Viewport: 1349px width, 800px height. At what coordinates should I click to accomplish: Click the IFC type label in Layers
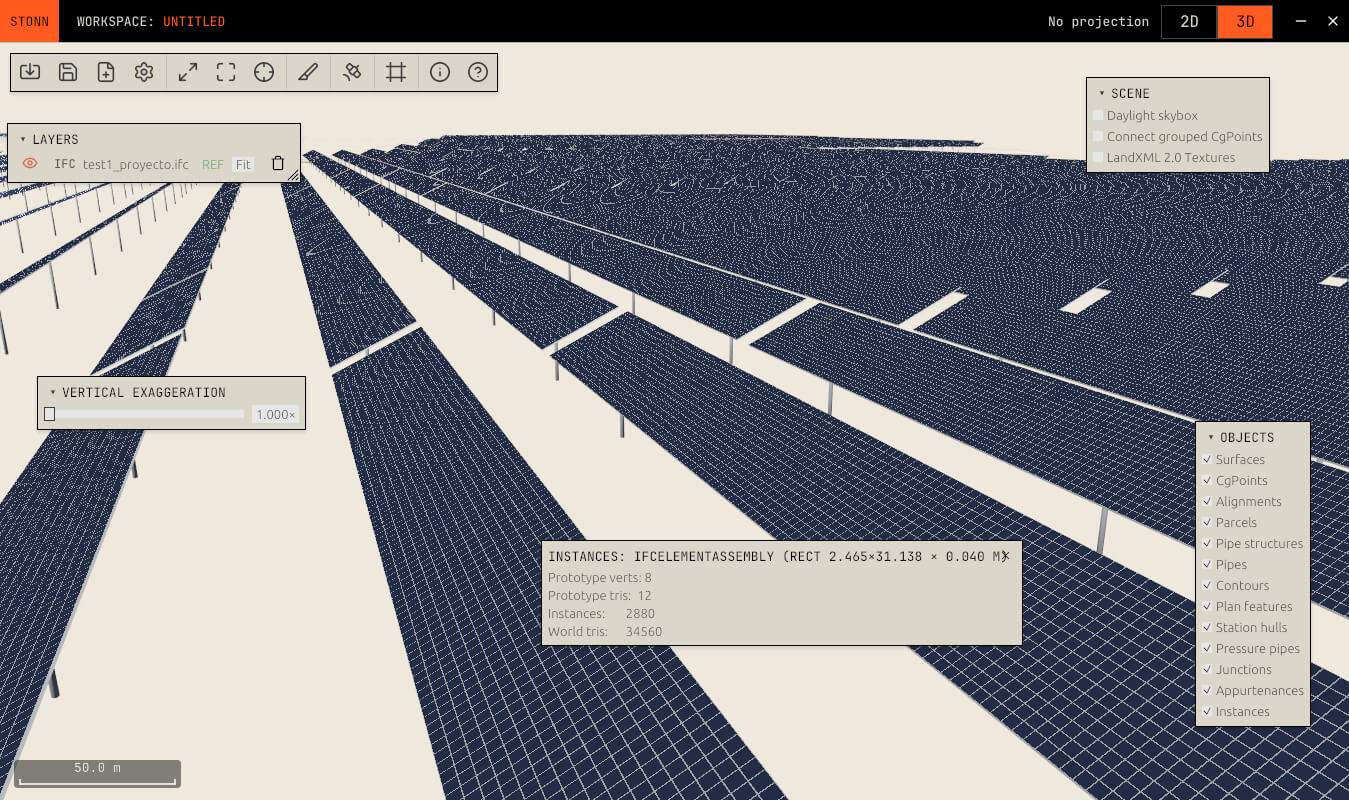click(x=64, y=165)
